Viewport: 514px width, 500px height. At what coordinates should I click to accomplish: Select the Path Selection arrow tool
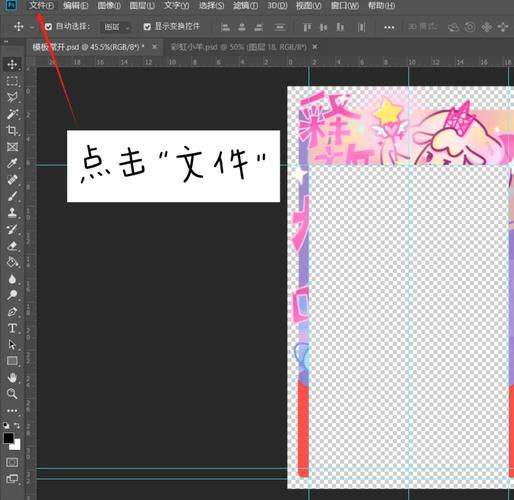(x=12, y=344)
